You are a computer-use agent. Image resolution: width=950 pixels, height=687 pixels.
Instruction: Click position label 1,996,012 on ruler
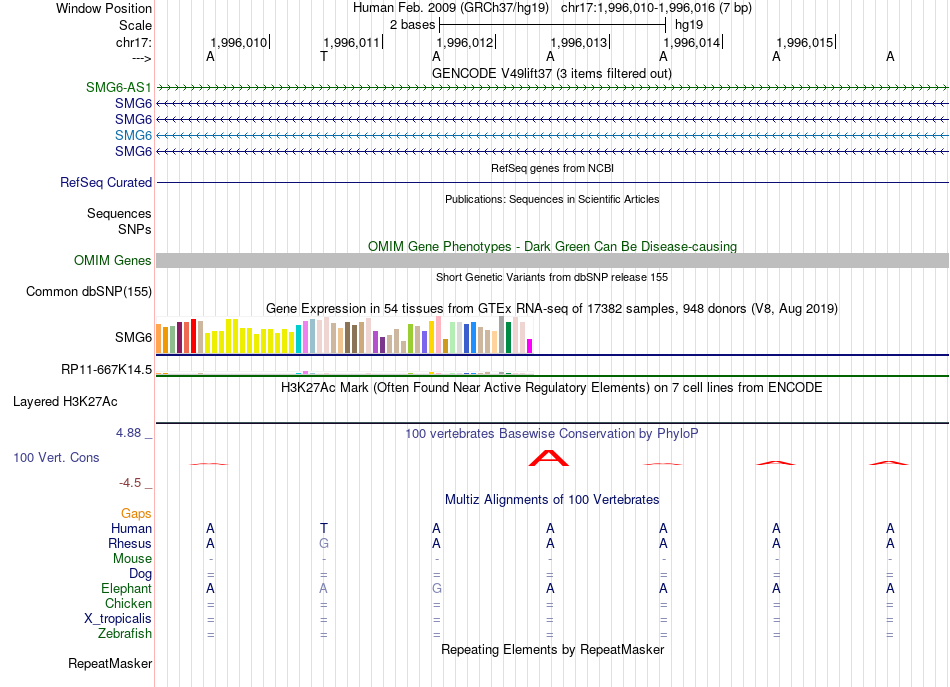pyautogui.click(x=465, y=42)
